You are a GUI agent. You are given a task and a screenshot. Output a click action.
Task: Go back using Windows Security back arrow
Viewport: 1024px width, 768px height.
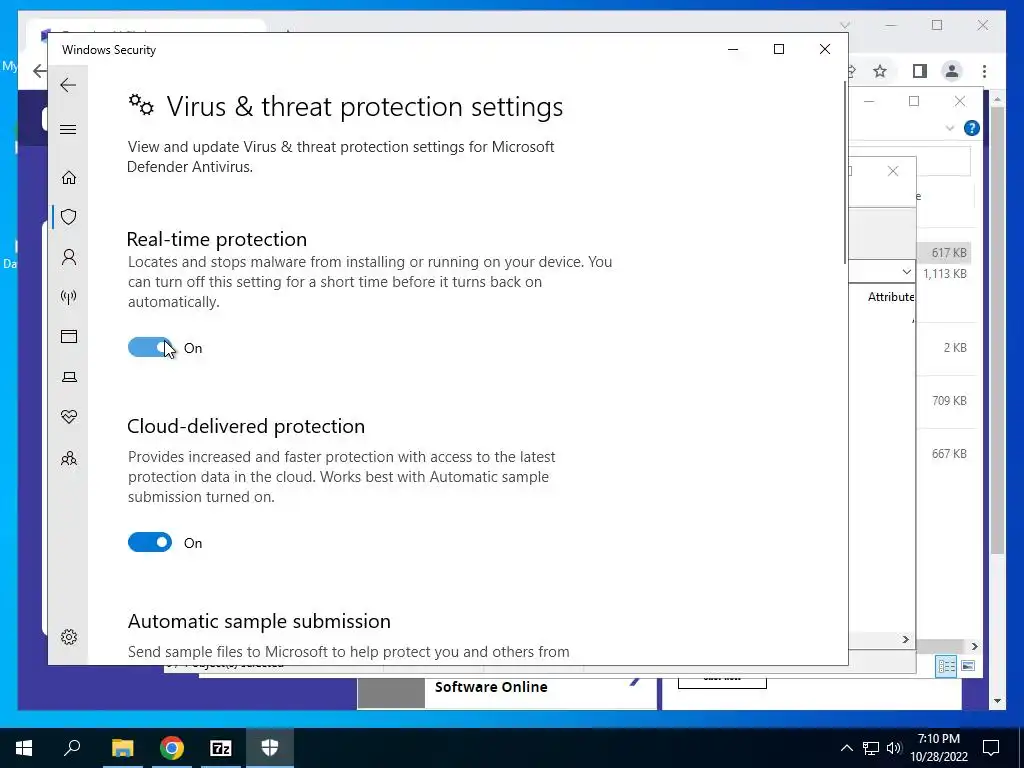coord(68,85)
